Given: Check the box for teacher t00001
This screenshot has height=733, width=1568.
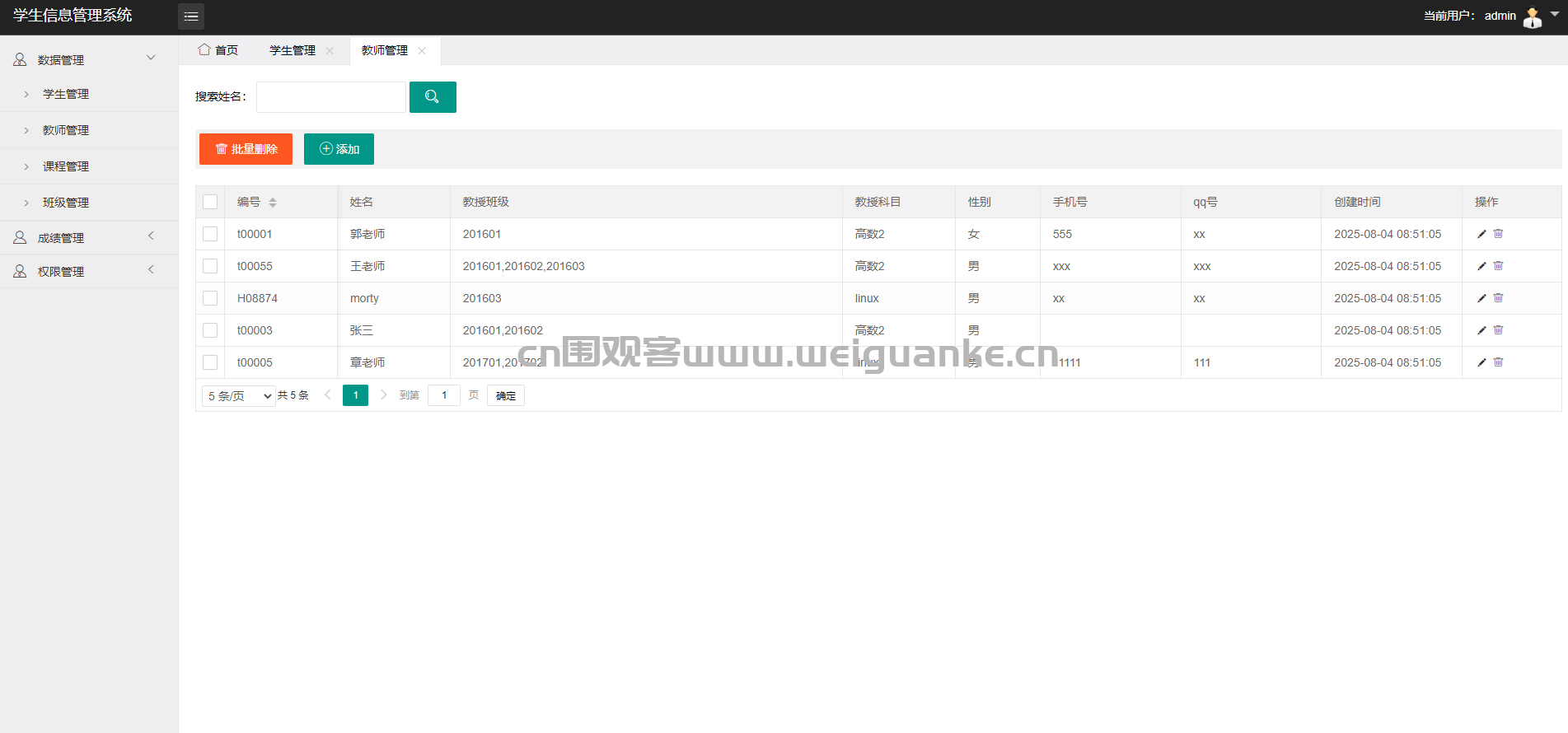Looking at the screenshot, I should (x=210, y=234).
